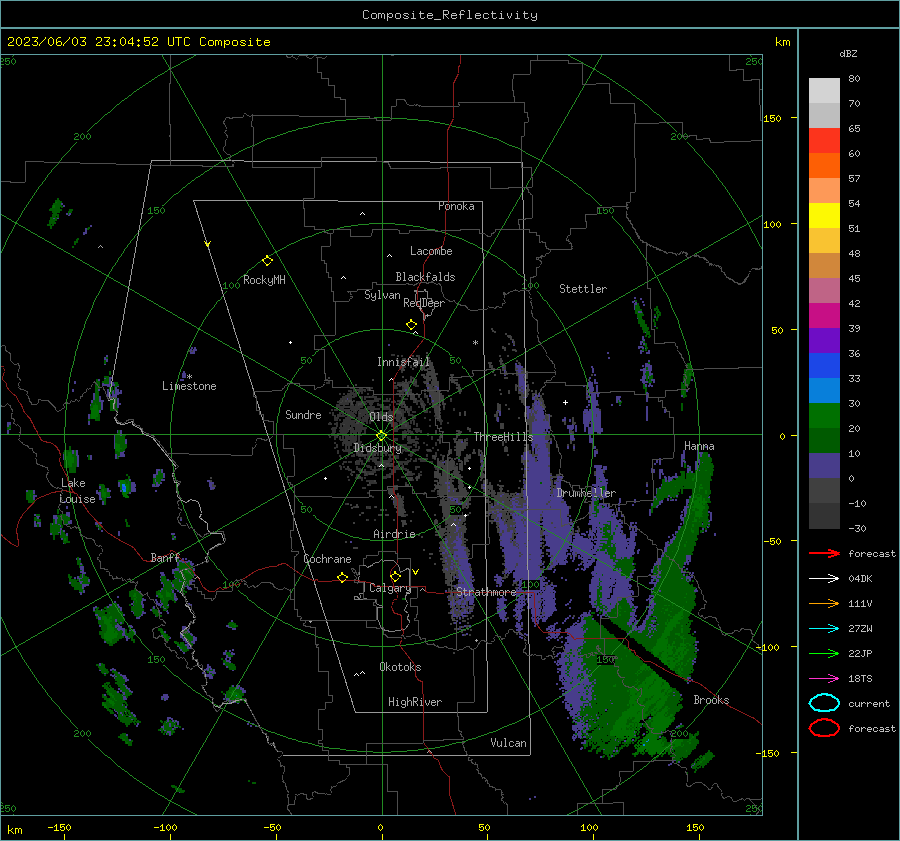The image size is (900, 841).
Task: Click the Lake Louise label
Action: [x=77, y=491]
